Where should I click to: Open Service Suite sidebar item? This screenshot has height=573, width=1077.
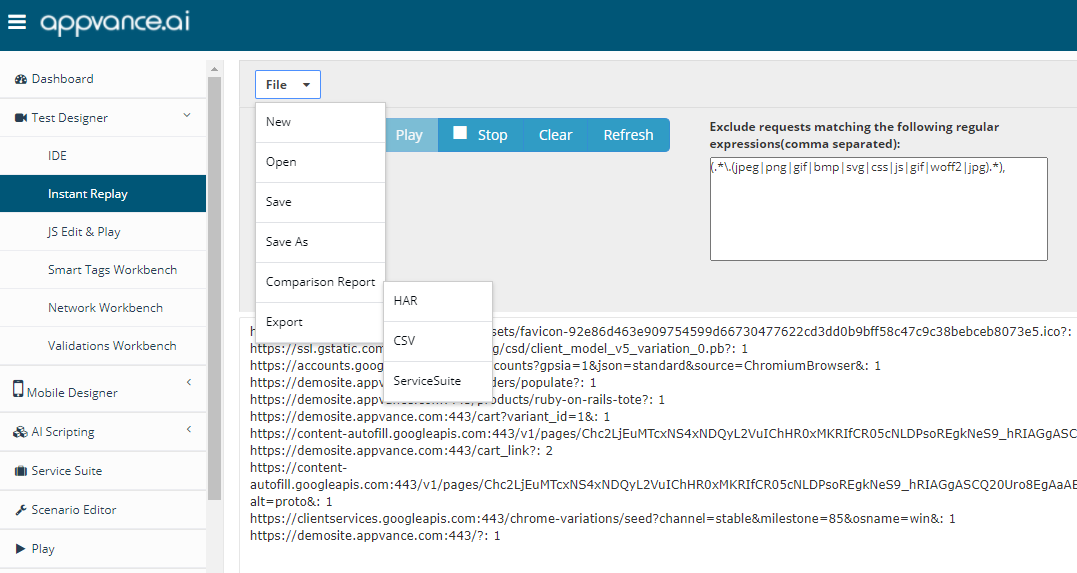click(x=103, y=471)
